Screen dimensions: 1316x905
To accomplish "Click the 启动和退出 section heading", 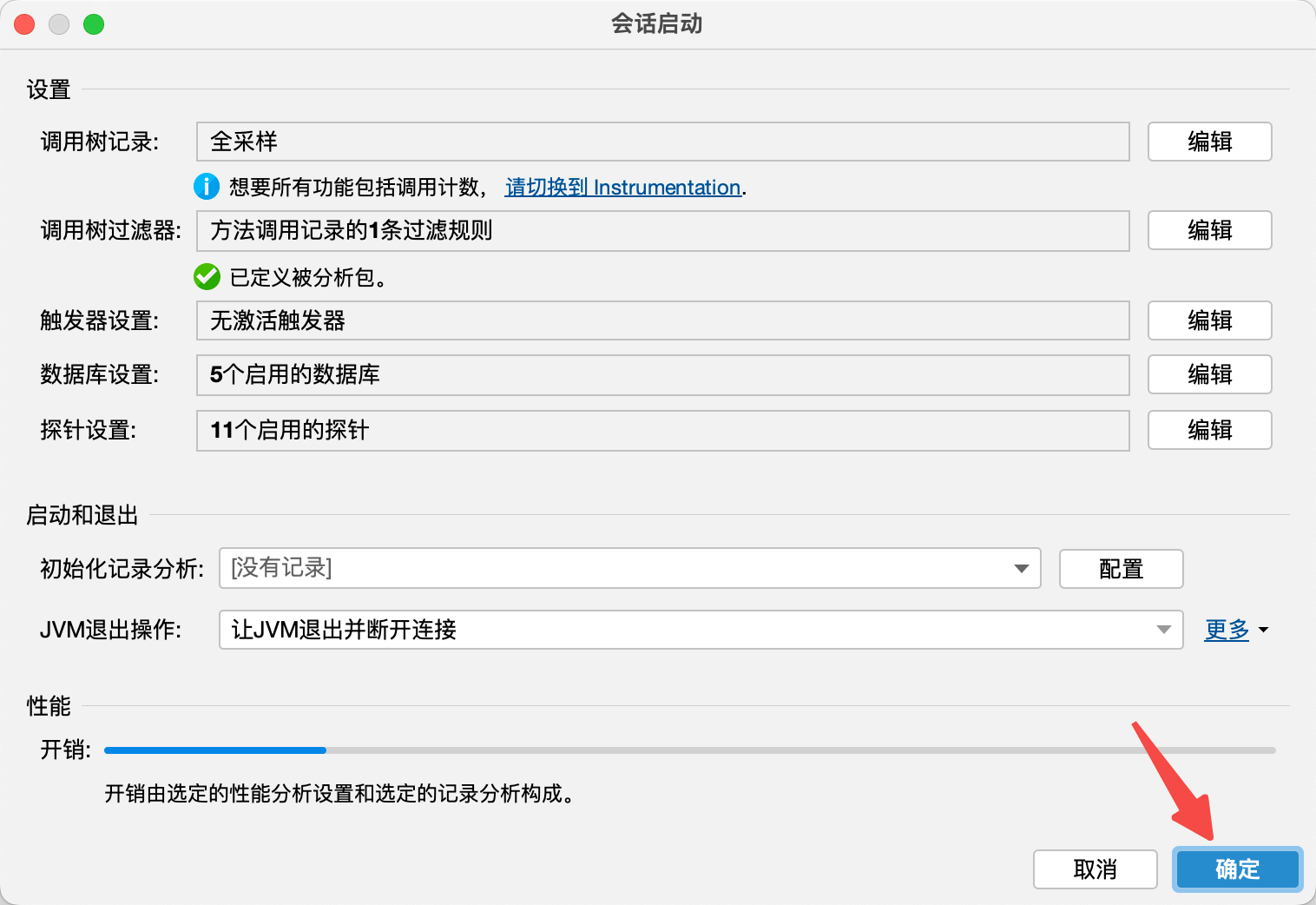I will pyautogui.click(x=82, y=516).
